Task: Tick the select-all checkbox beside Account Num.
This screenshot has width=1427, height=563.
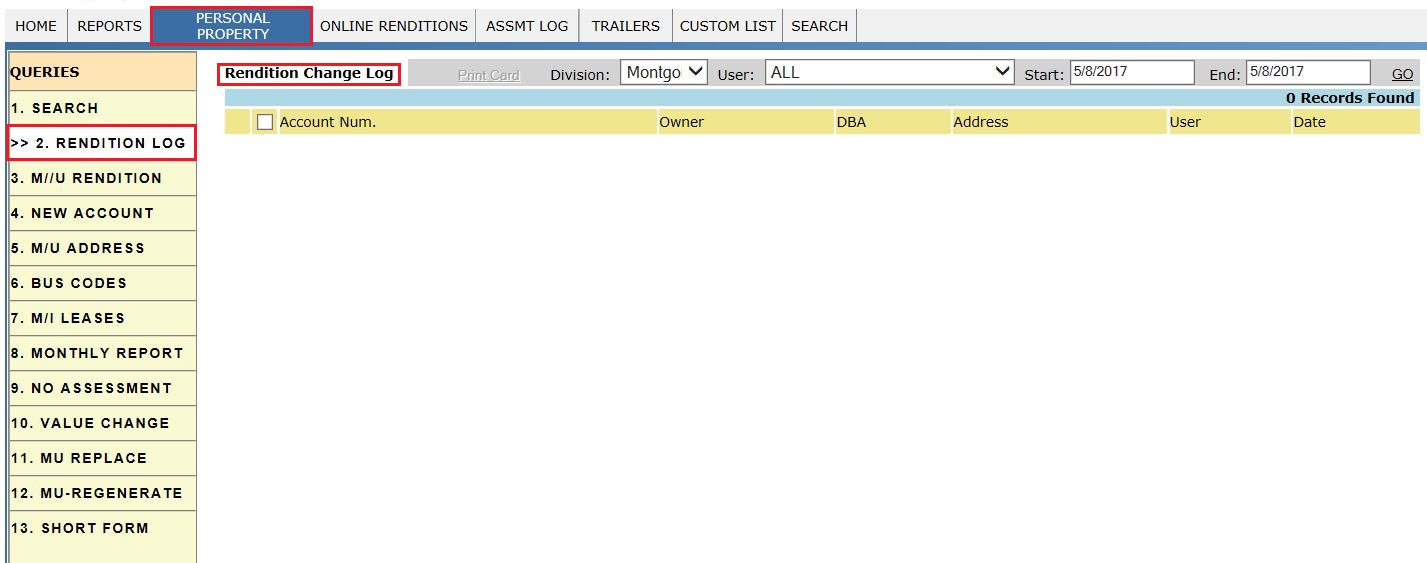Action: (265, 122)
